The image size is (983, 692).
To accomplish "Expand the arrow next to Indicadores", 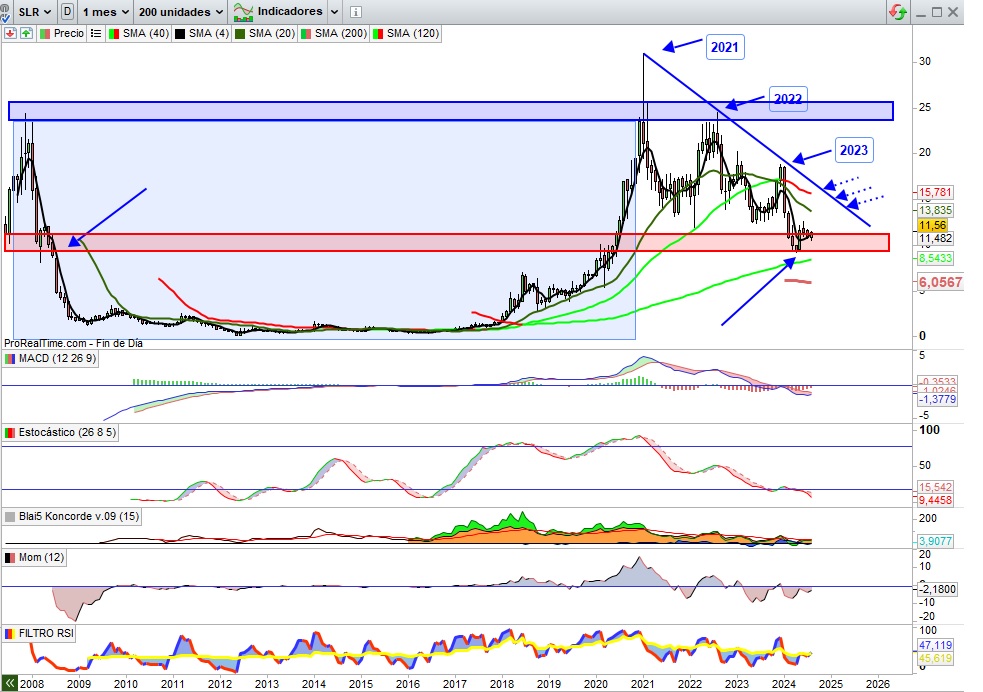I will click(x=334, y=12).
